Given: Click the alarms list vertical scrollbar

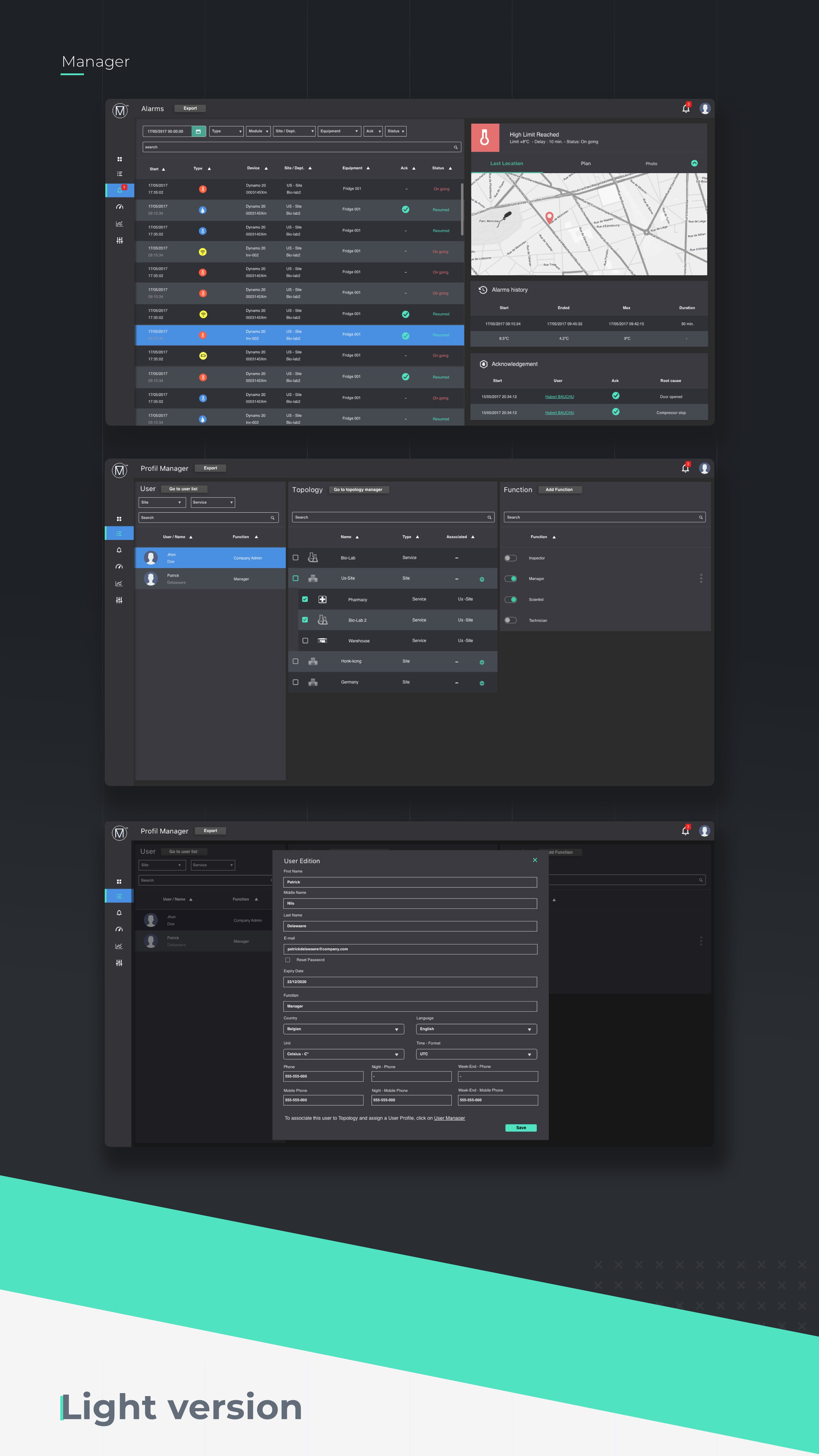Looking at the screenshot, I should coord(462,209).
